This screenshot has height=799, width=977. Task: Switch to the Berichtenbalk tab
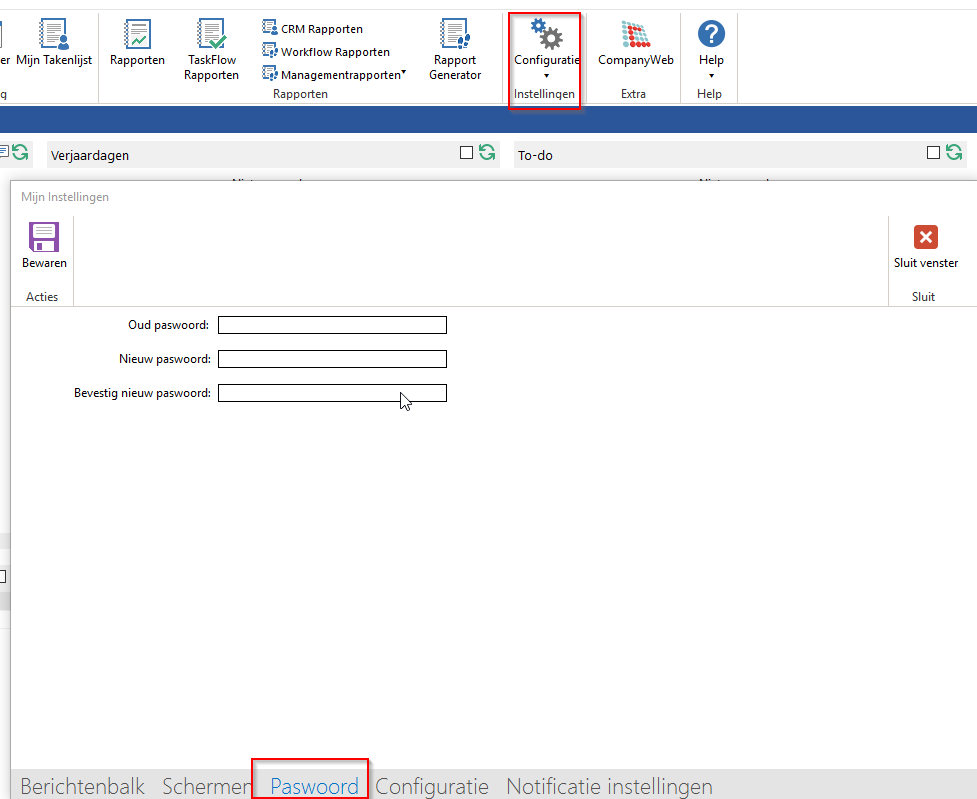[83, 786]
